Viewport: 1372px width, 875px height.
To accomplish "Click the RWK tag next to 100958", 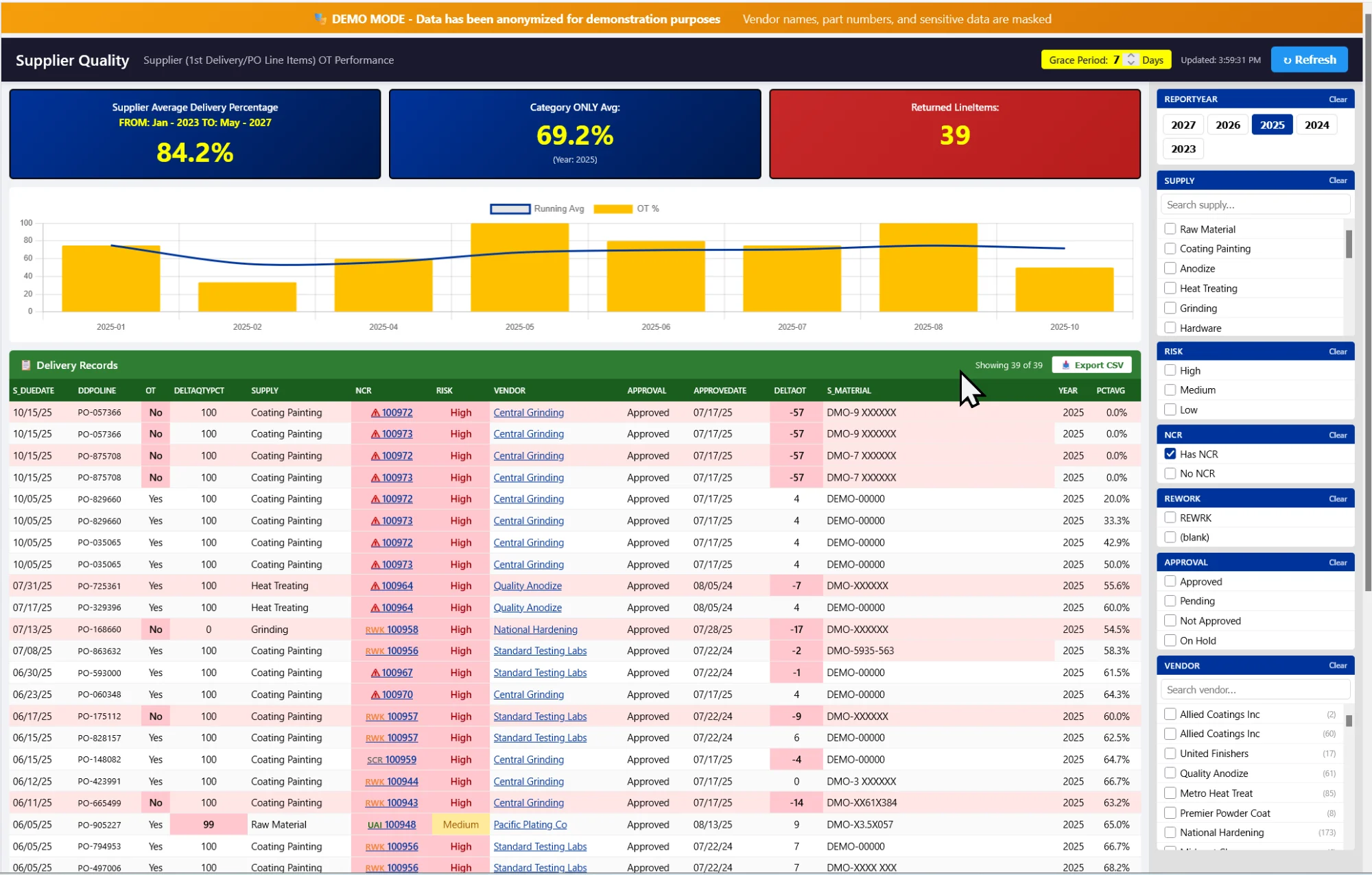I will point(375,630).
